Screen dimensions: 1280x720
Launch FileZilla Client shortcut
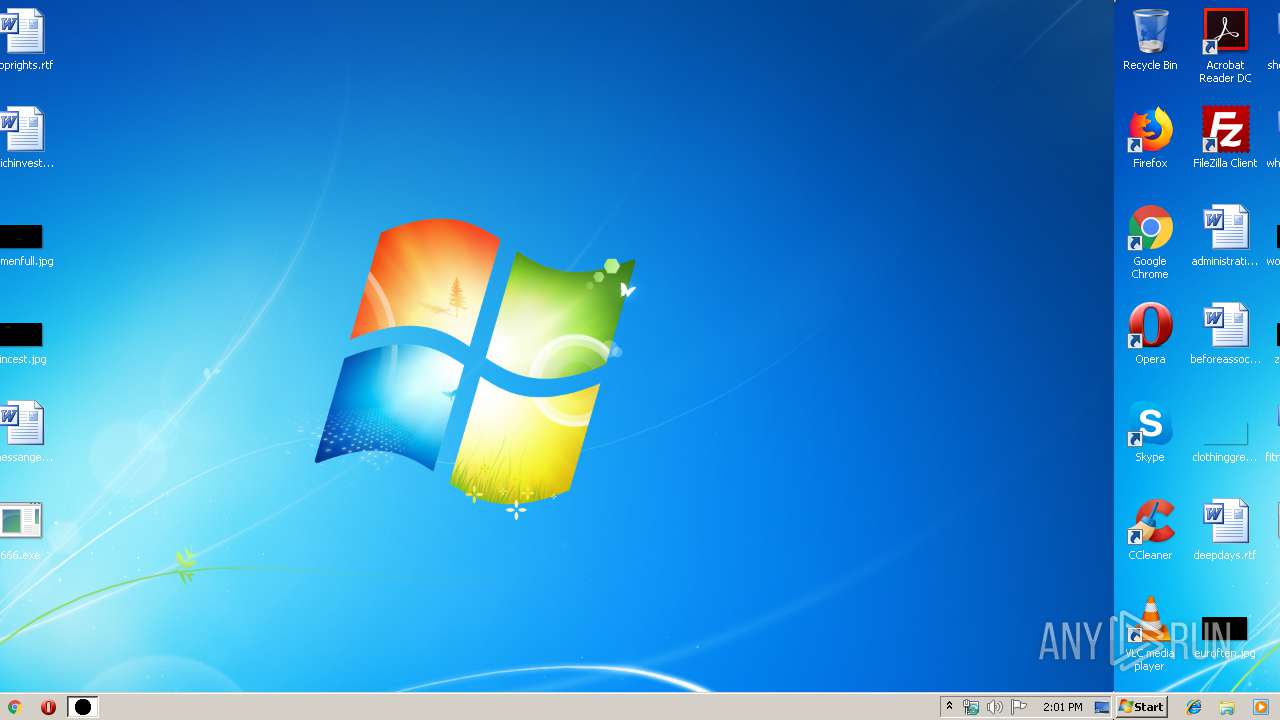pos(1225,138)
